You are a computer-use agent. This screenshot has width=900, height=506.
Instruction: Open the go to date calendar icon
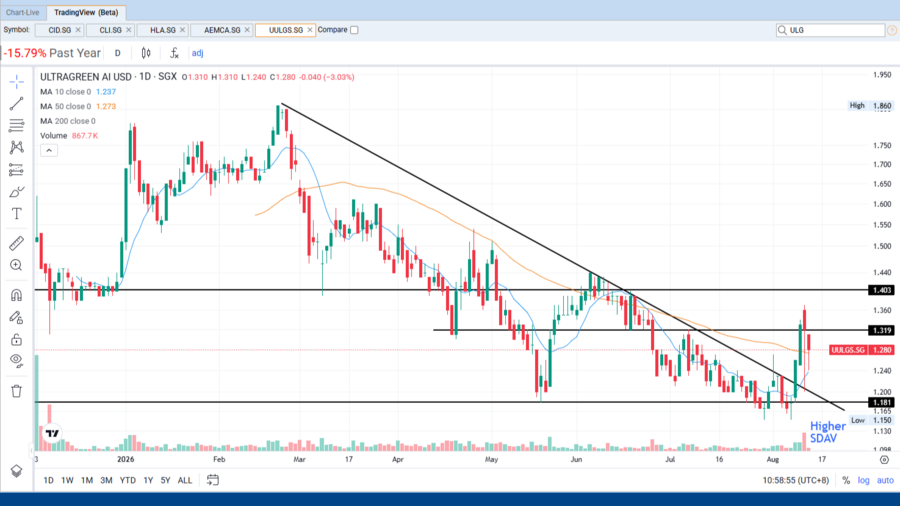point(212,480)
